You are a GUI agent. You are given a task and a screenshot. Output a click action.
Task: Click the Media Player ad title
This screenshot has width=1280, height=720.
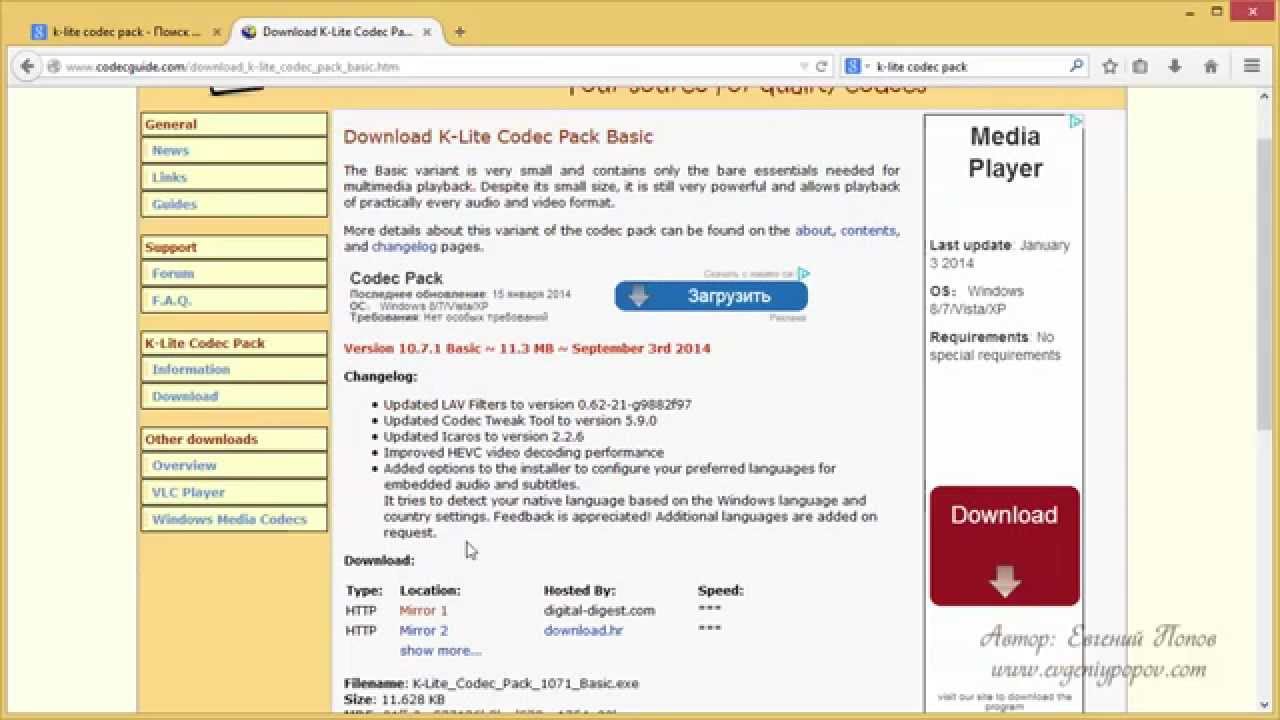coord(1005,152)
